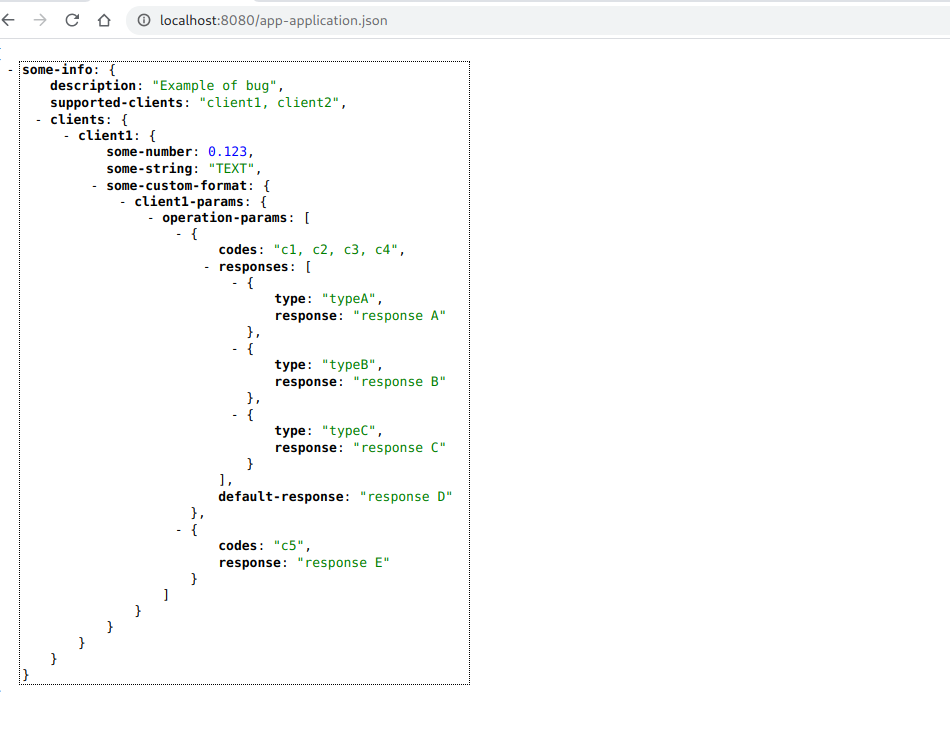The image size is (950, 752).
Task: Select the "TEXT" string value
Action: (231, 169)
